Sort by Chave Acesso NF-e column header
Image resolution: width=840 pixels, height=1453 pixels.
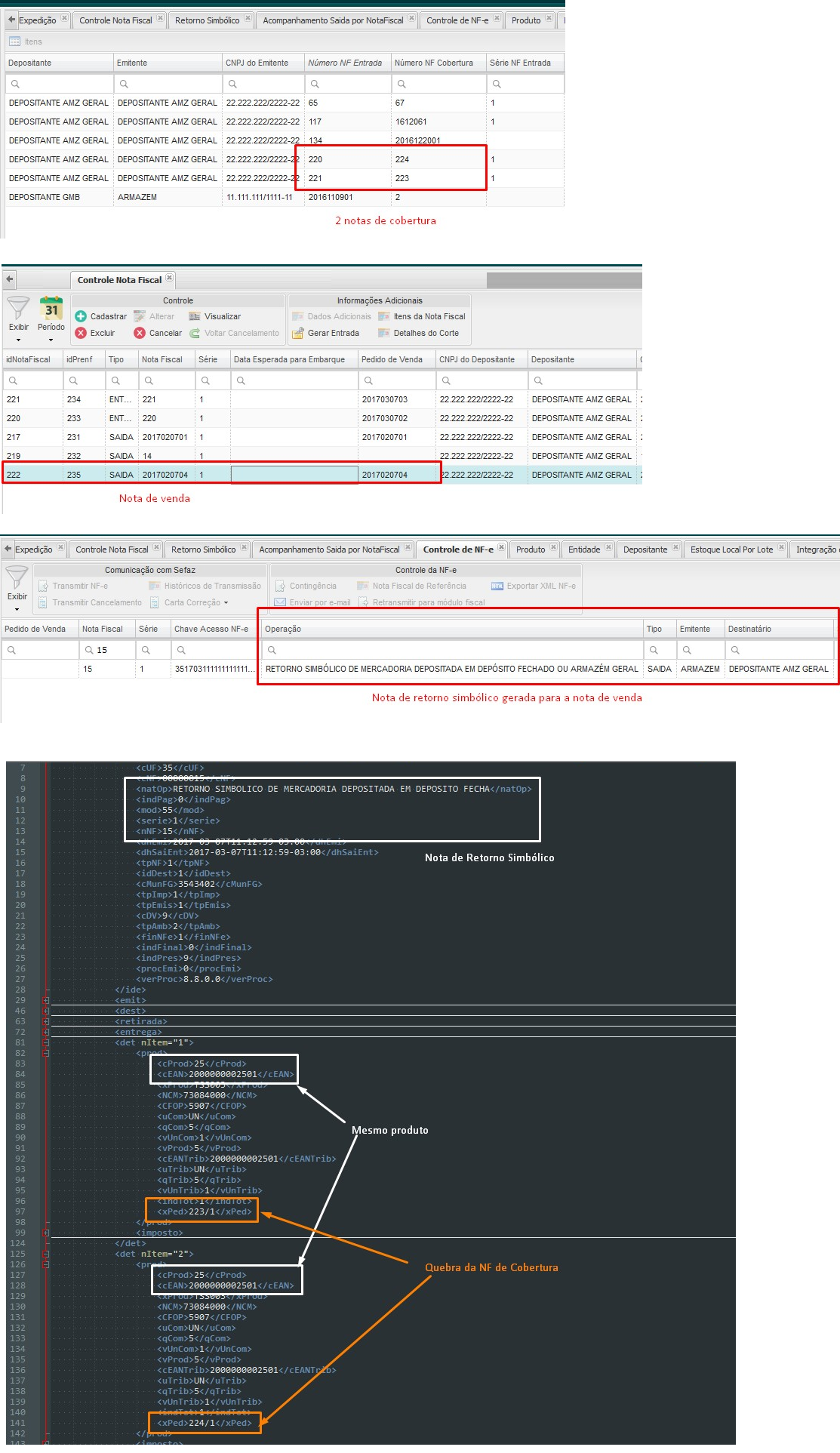(215, 629)
